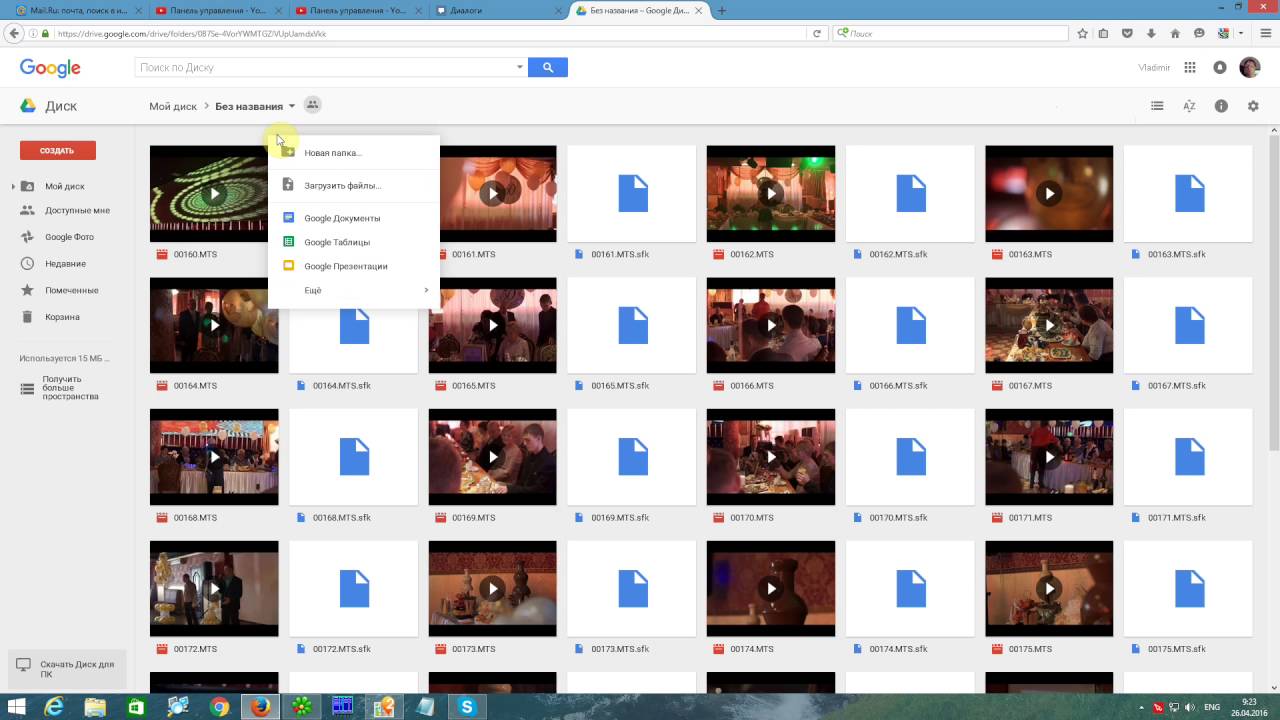Open Google Photos in sidebar

pos(69,237)
